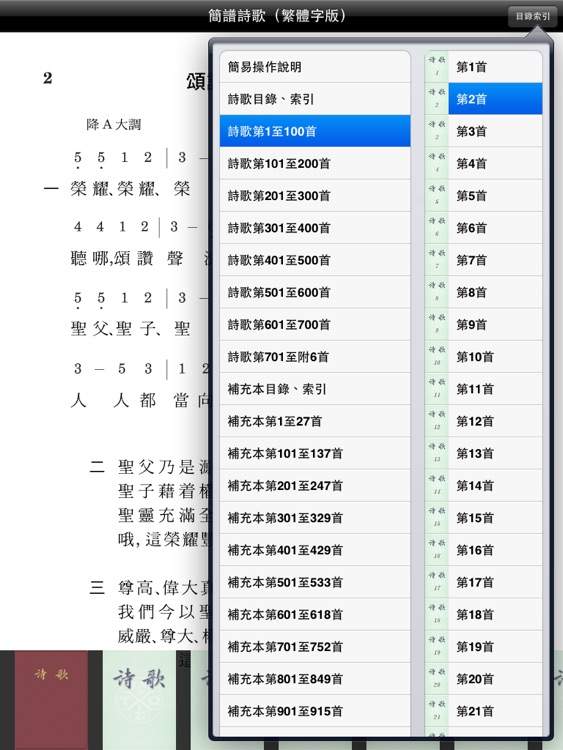Viewport: 563px width, 750px height.
Task: Open hymn 第14首
Action: (x=484, y=485)
